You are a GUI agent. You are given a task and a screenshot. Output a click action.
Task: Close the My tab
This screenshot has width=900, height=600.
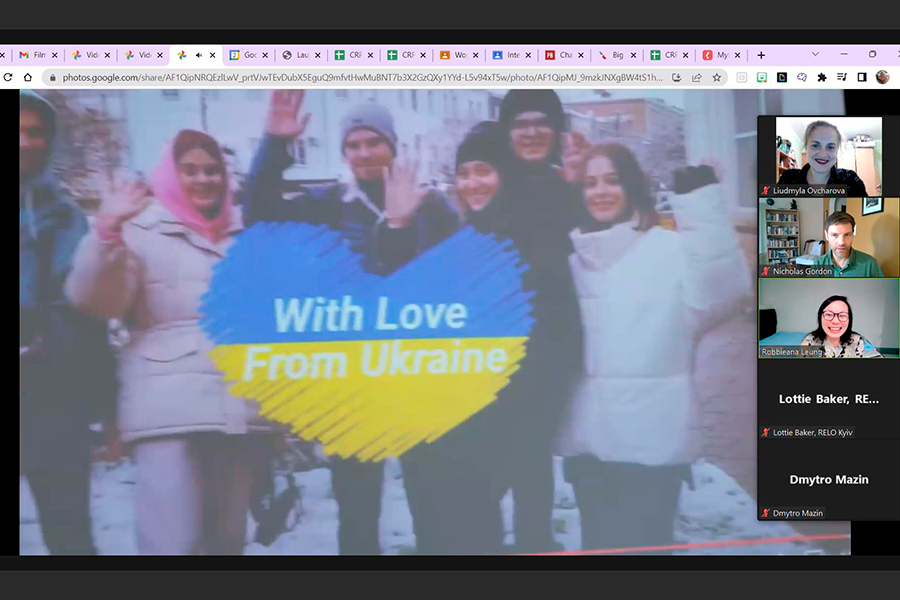(x=738, y=55)
